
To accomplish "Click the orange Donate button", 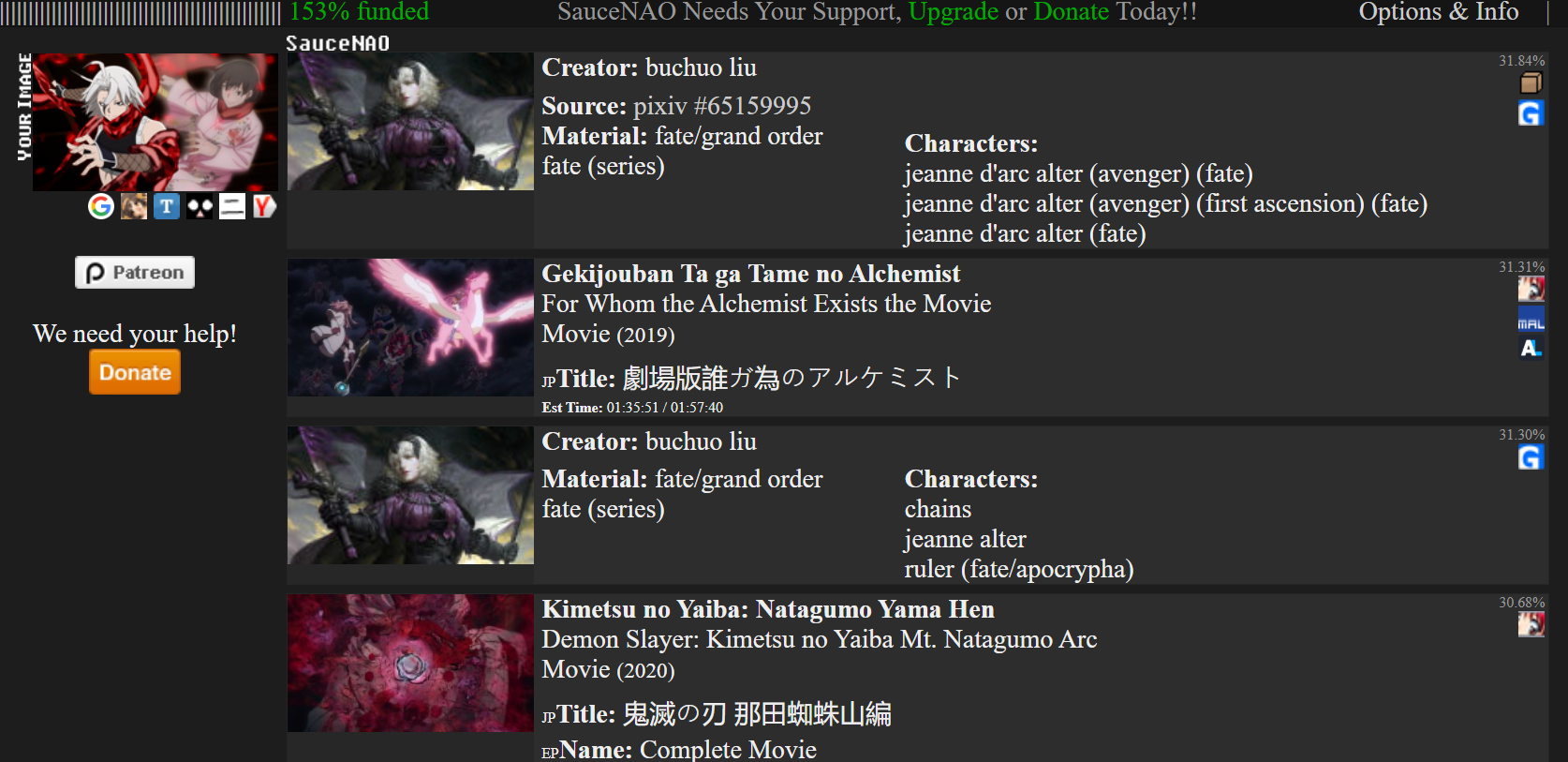I will pyautogui.click(x=135, y=372).
